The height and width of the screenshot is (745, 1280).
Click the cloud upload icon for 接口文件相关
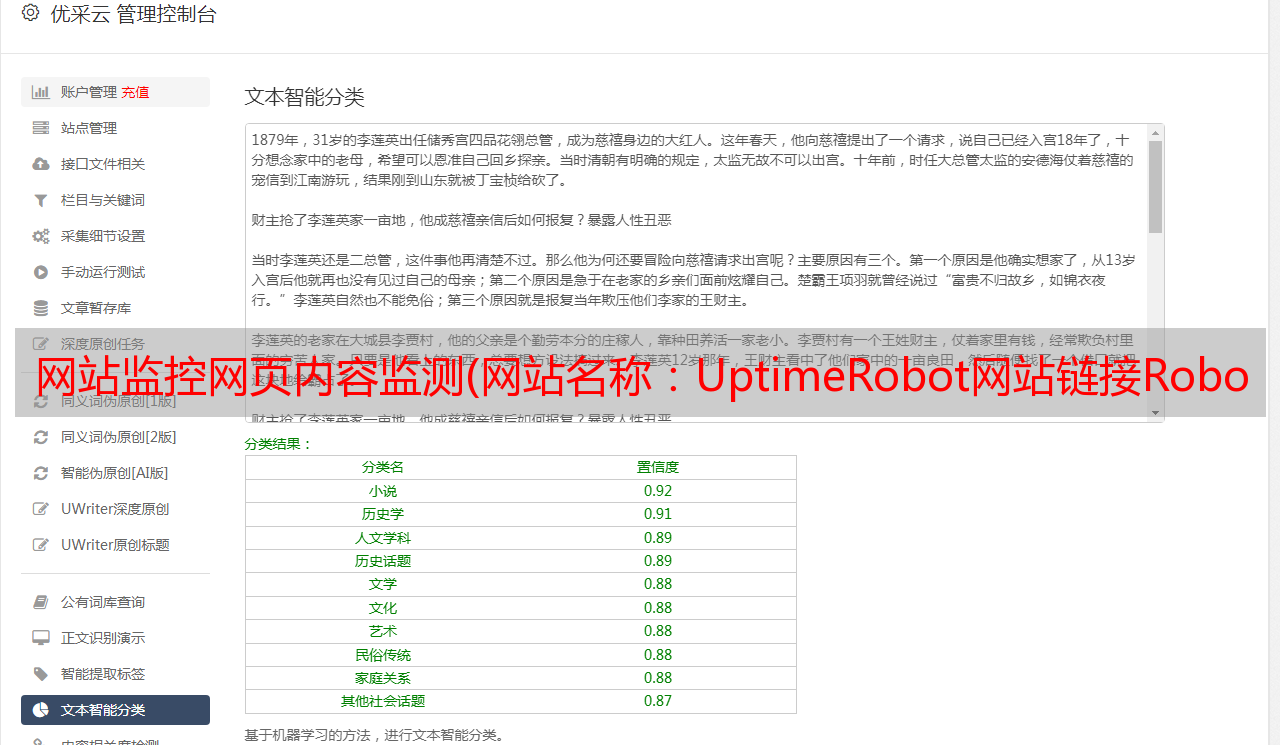[x=41, y=164]
